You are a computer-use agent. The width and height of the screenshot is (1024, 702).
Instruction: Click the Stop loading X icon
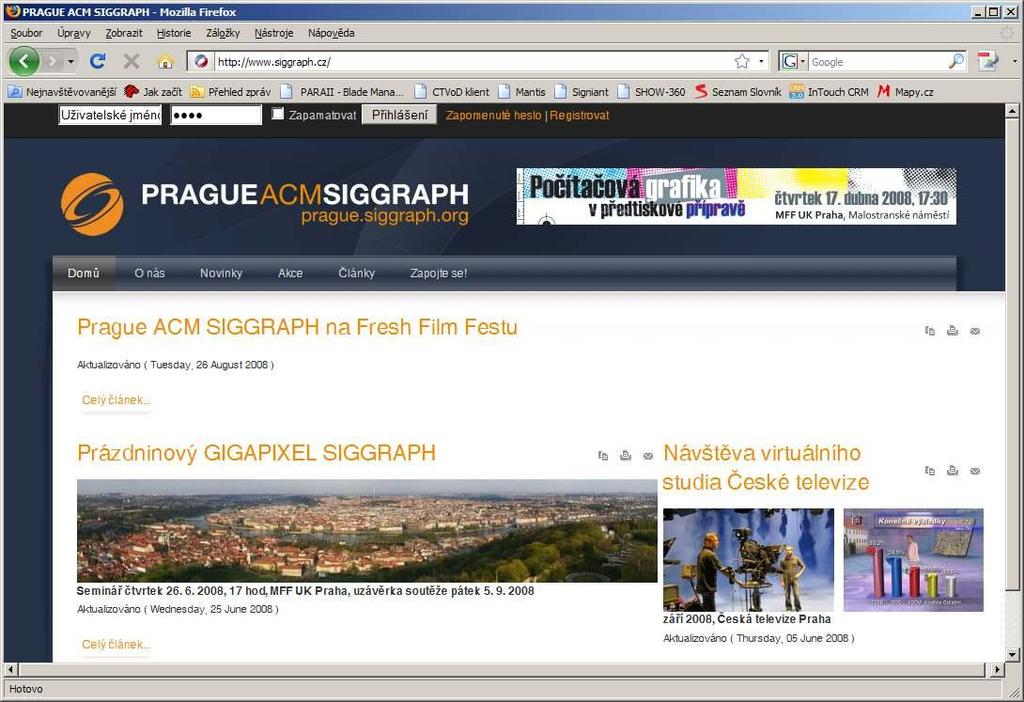click(131, 61)
